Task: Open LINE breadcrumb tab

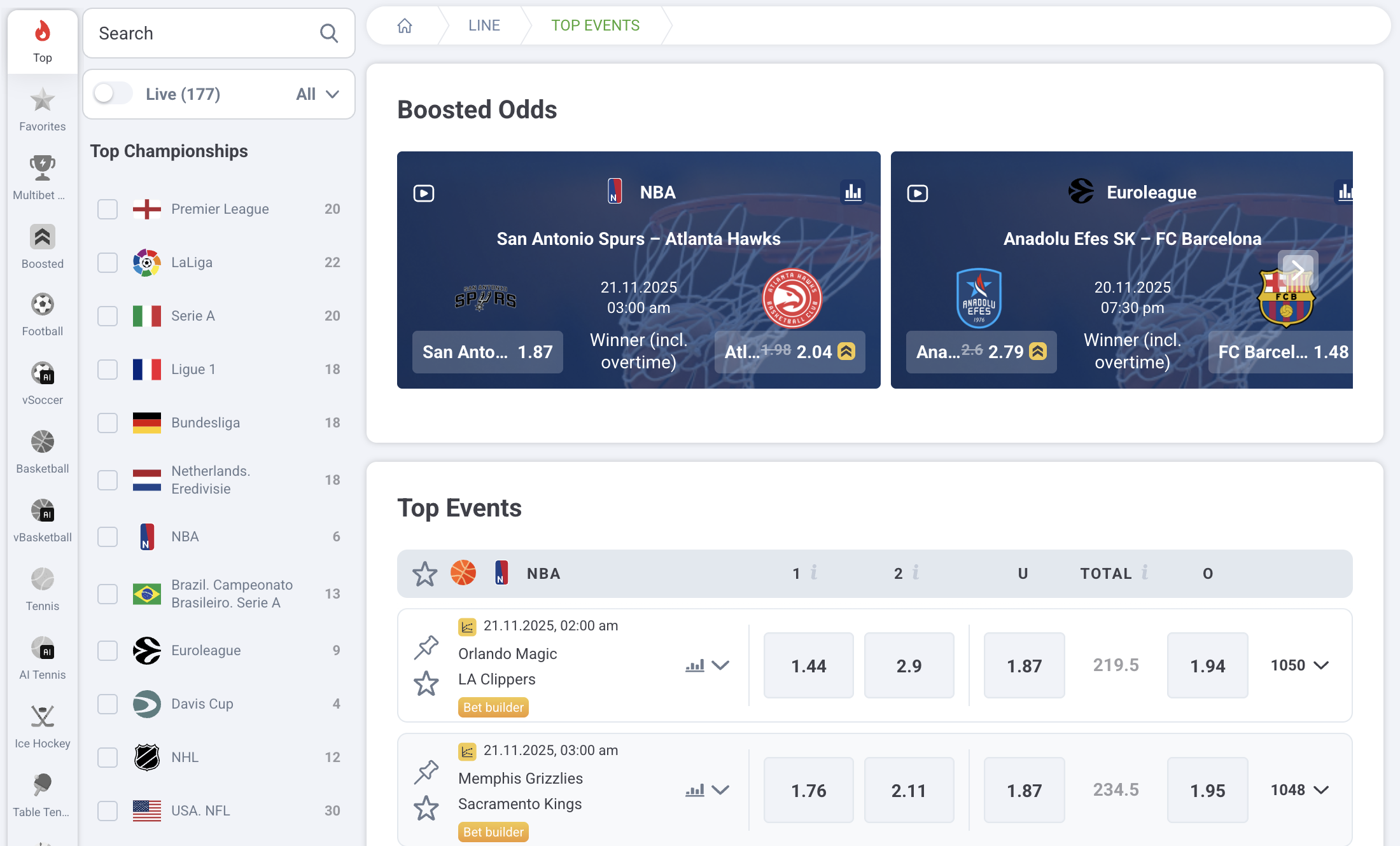Action: point(484,25)
